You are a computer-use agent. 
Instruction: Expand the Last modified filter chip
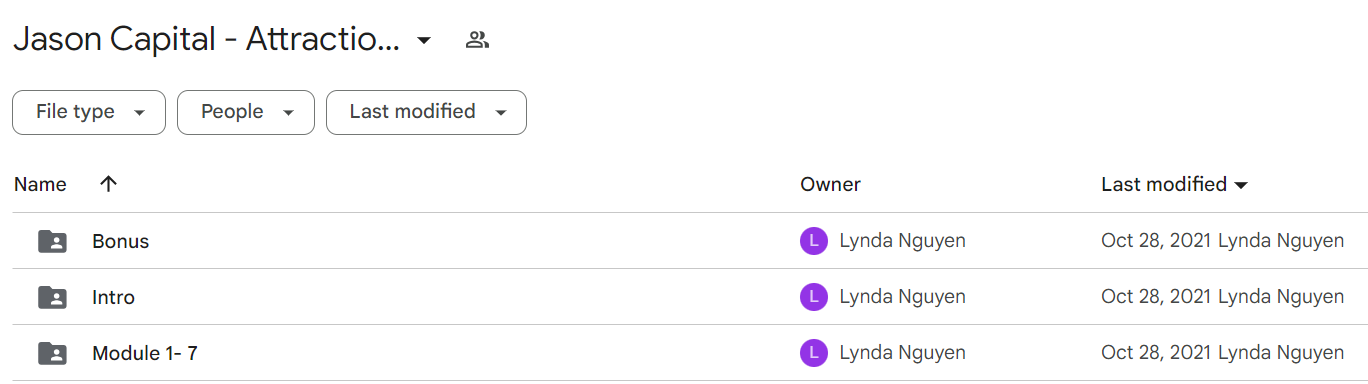[426, 112]
